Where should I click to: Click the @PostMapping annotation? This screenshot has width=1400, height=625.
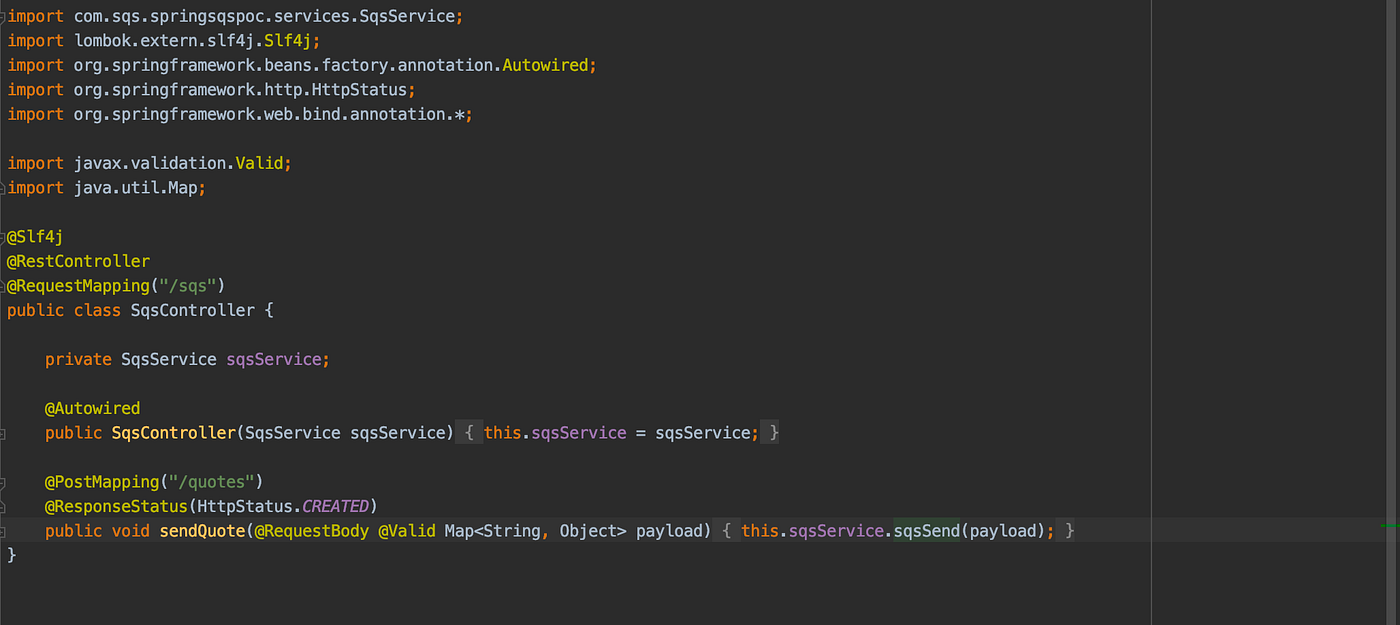pyautogui.click(x=102, y=482)
